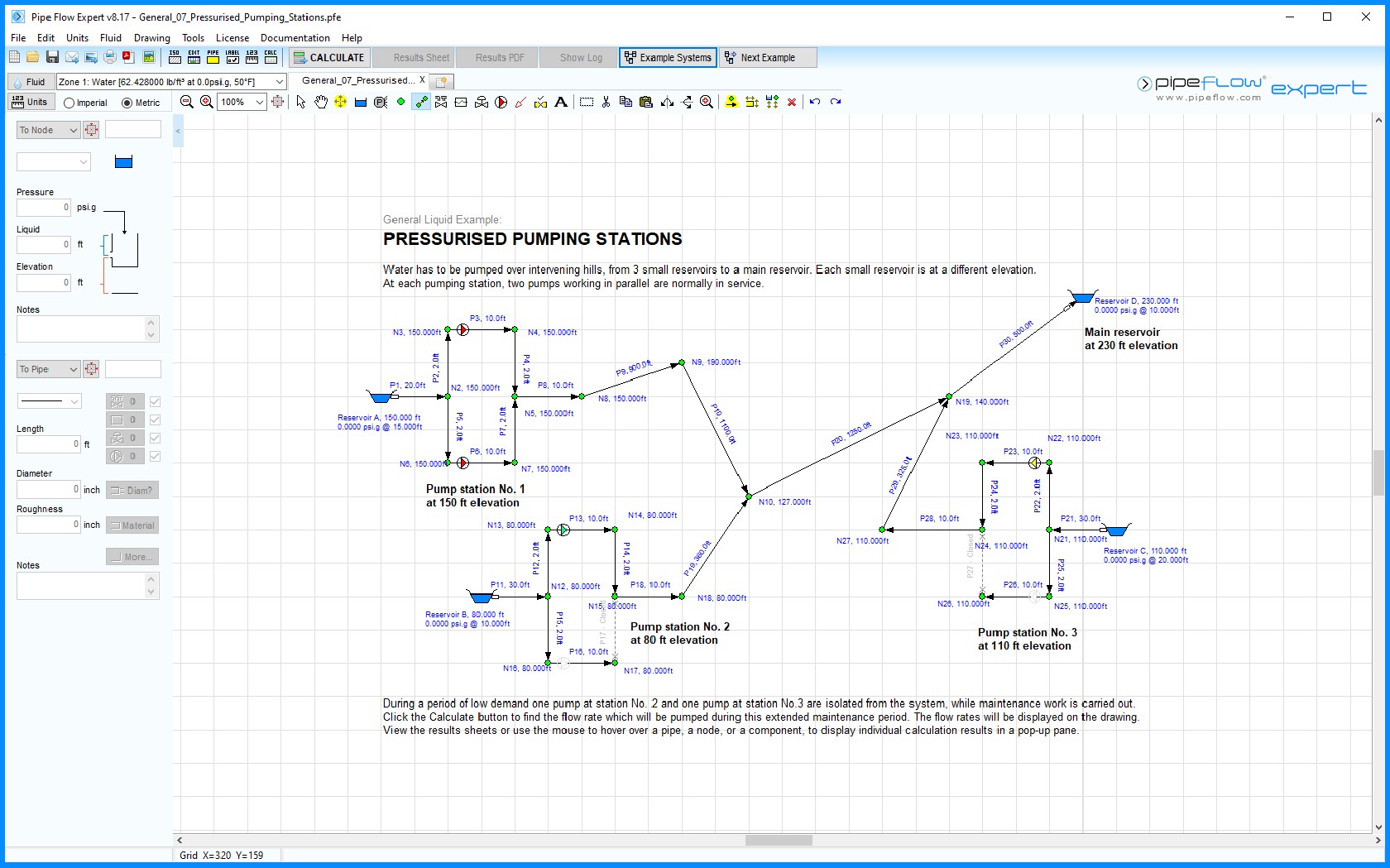Open the File menu
This screenshot has height=868, width=1390.
[x=18, y=38]
